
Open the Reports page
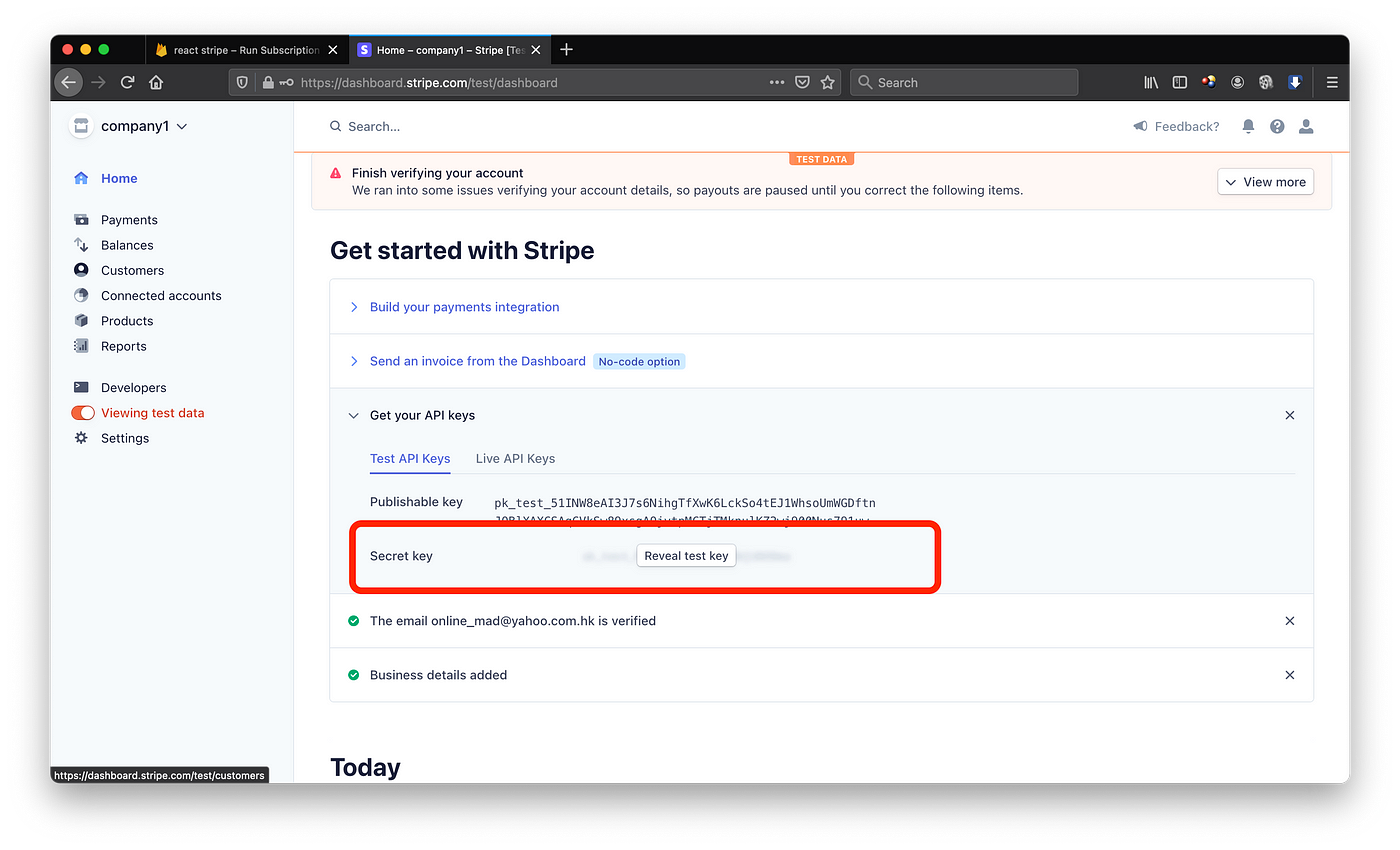(124, 346)
